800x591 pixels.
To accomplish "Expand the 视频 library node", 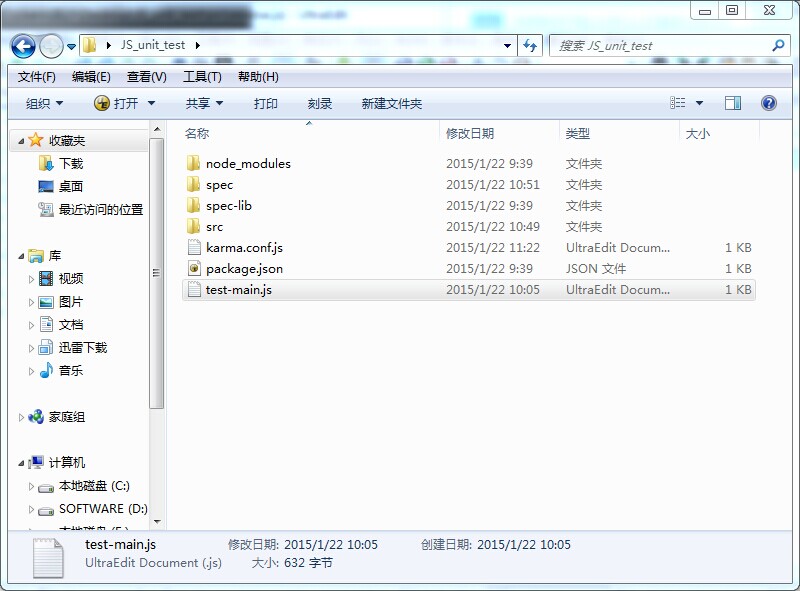I will click(x=31, y=279).
